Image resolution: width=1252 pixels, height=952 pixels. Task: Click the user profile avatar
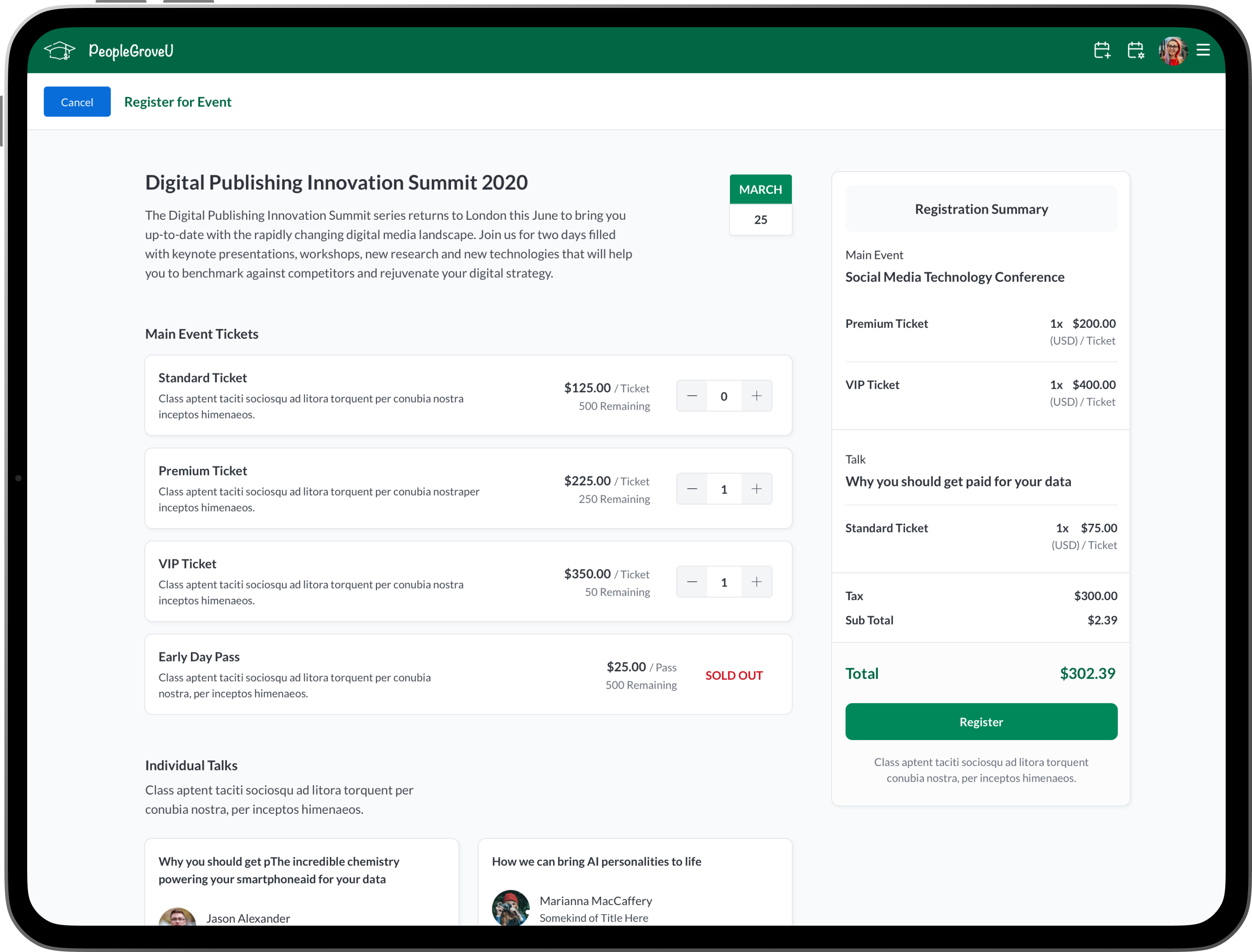1172,51
